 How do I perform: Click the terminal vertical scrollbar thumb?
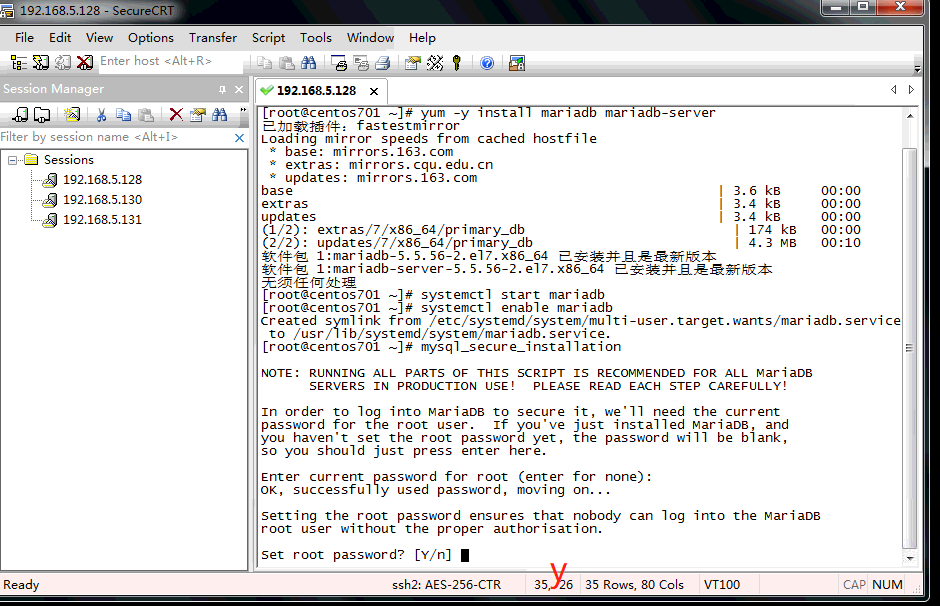pyautogui.click(x=910, y=348)
